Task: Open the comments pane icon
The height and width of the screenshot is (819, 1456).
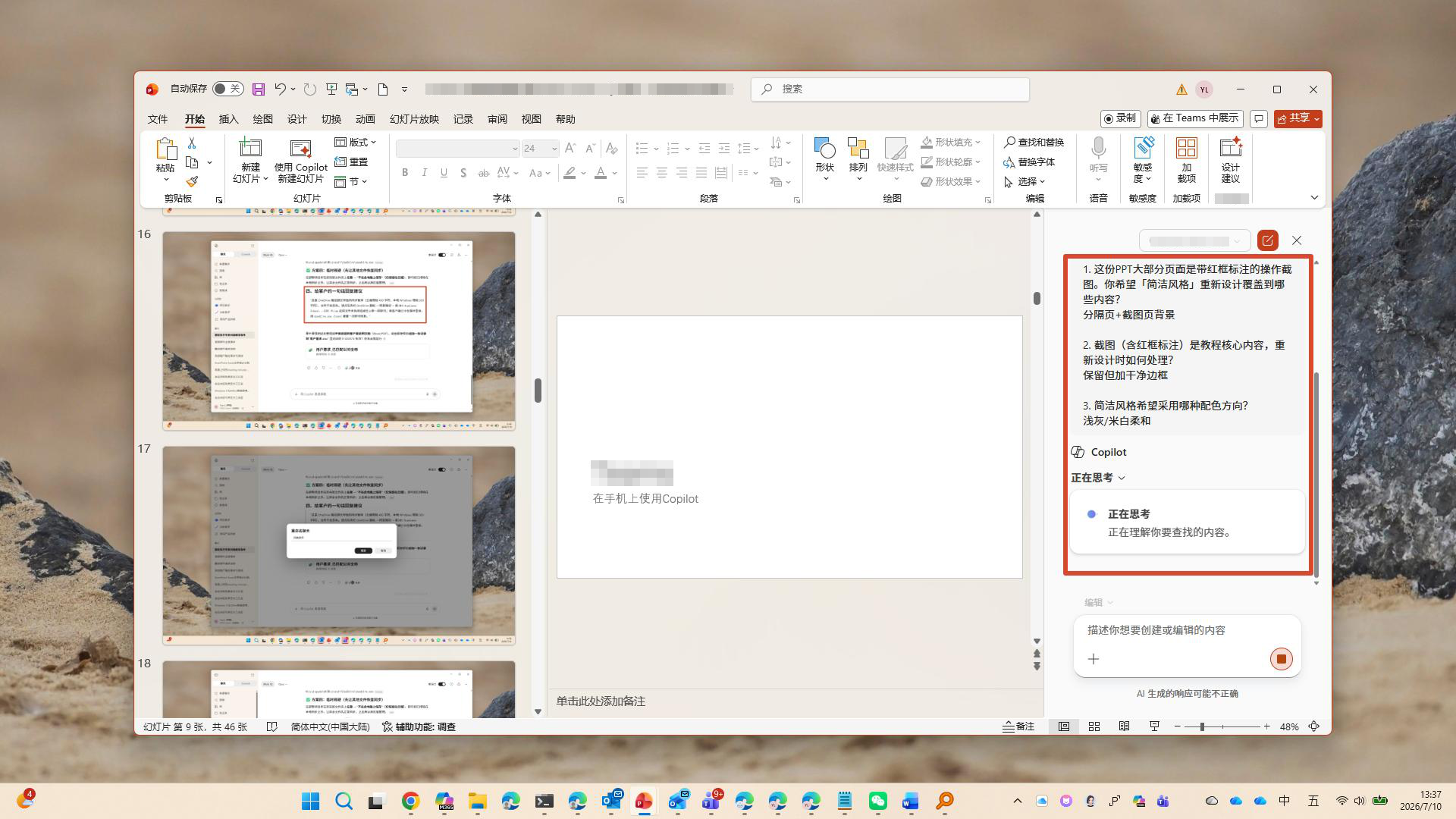Action: [1259, 119]
